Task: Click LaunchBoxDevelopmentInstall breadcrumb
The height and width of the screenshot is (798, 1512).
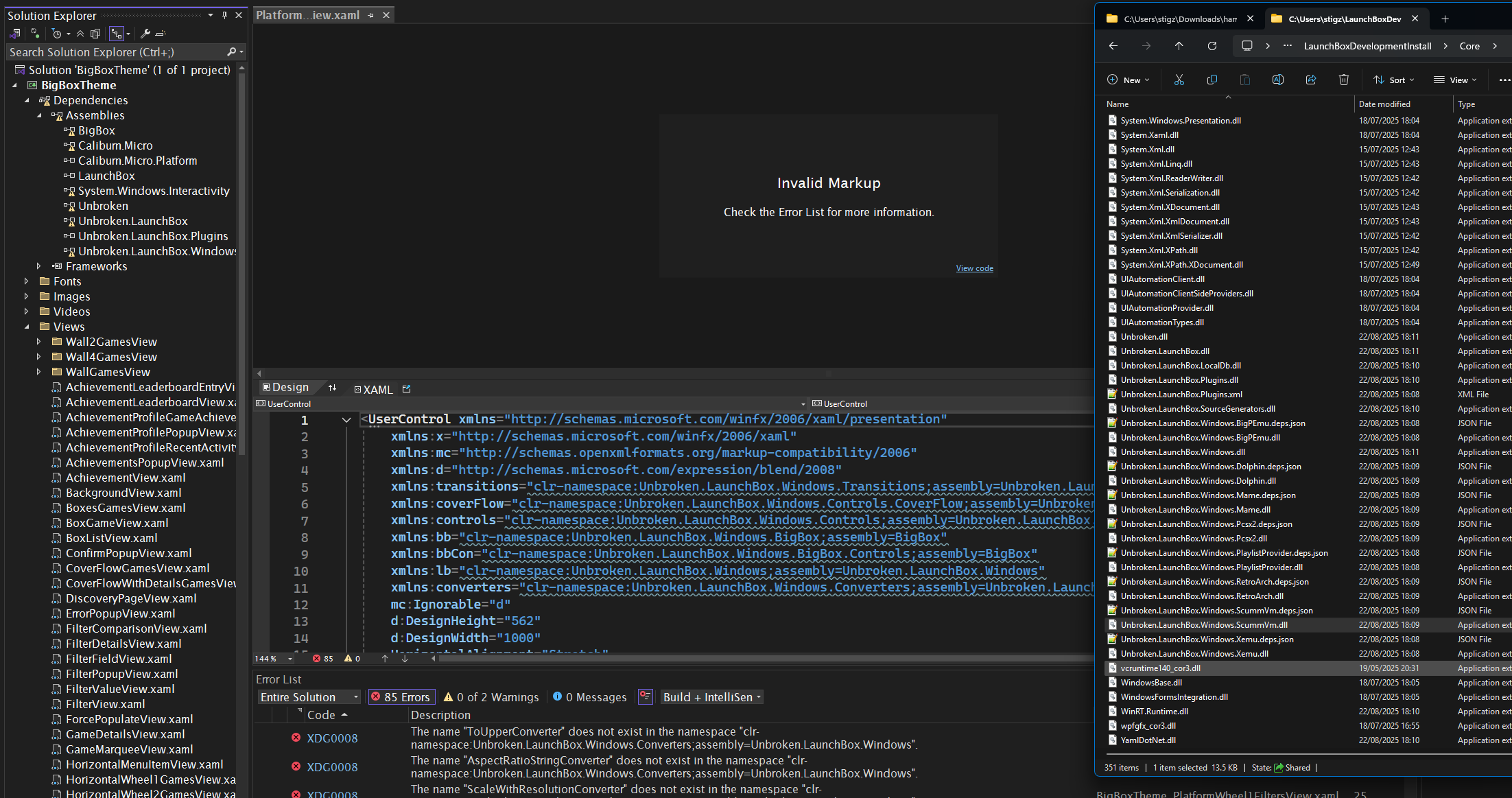Action: [x=1367, y=46]
